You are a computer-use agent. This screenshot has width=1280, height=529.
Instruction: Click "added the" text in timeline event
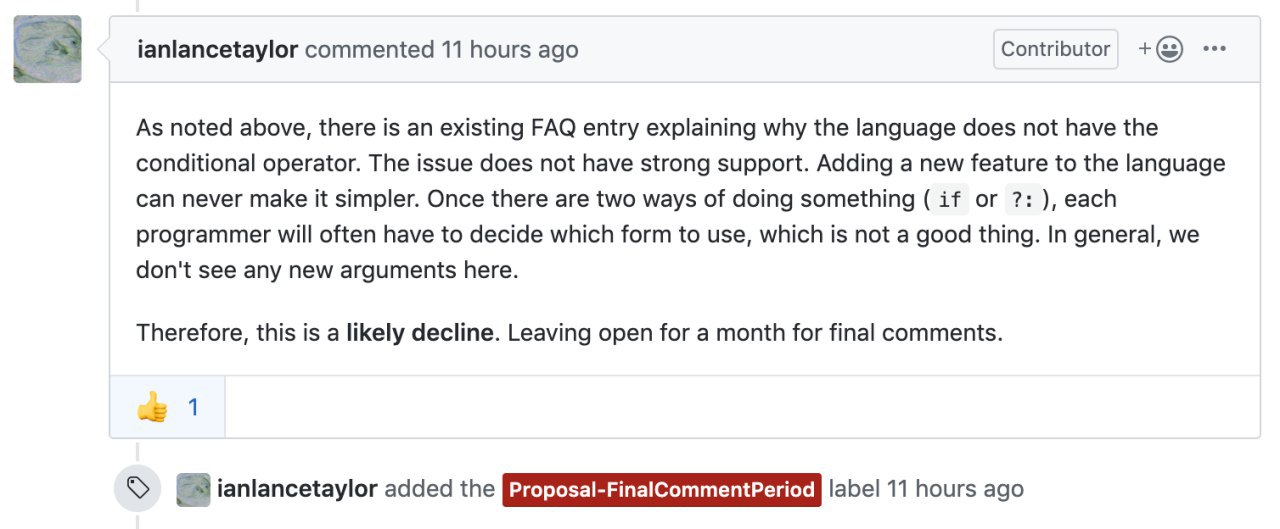(439, 489)
